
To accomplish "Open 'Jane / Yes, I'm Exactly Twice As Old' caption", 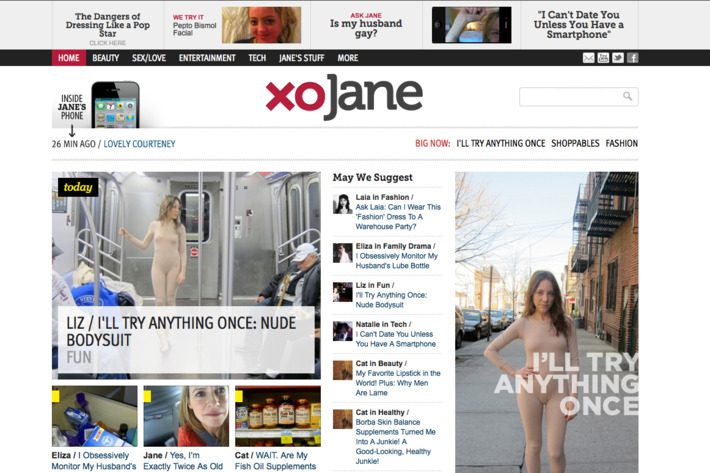I will click(x=183, y=461).
